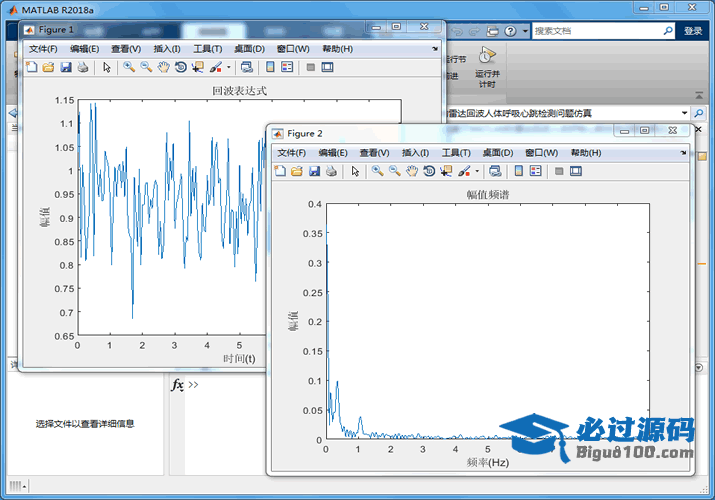
Task: Open 插入(I) menu in Figure 1
Action: [167, 49]
